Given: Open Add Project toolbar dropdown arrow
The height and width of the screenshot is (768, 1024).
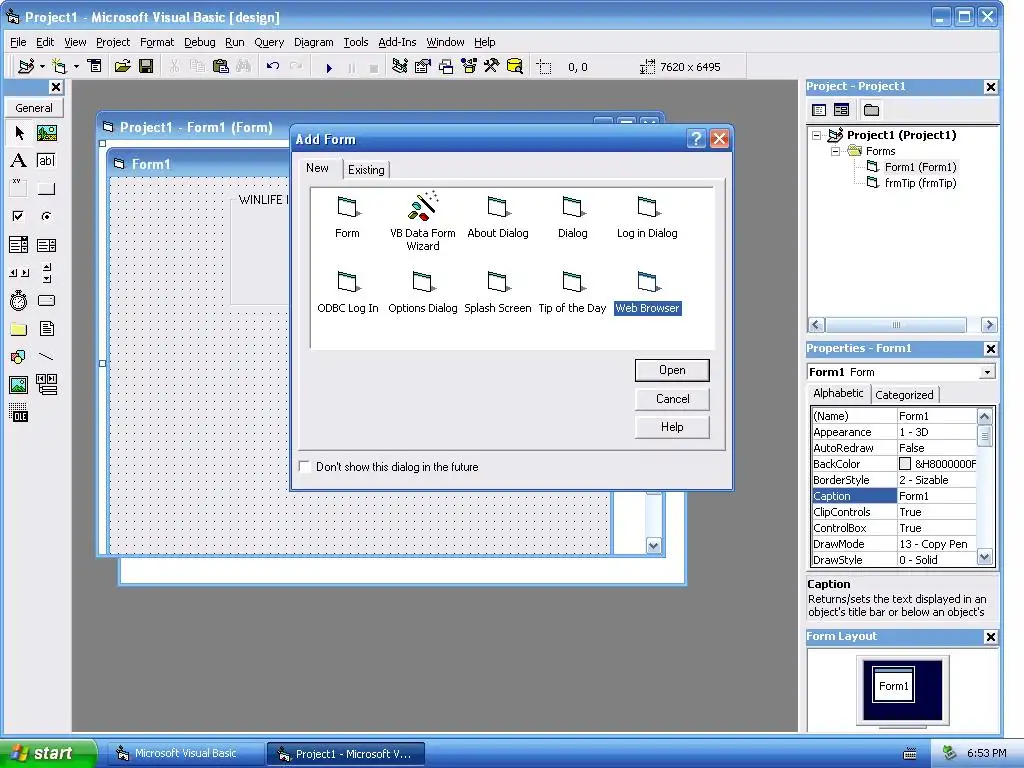Looking at the screenshot, I should tap(42, 67).
